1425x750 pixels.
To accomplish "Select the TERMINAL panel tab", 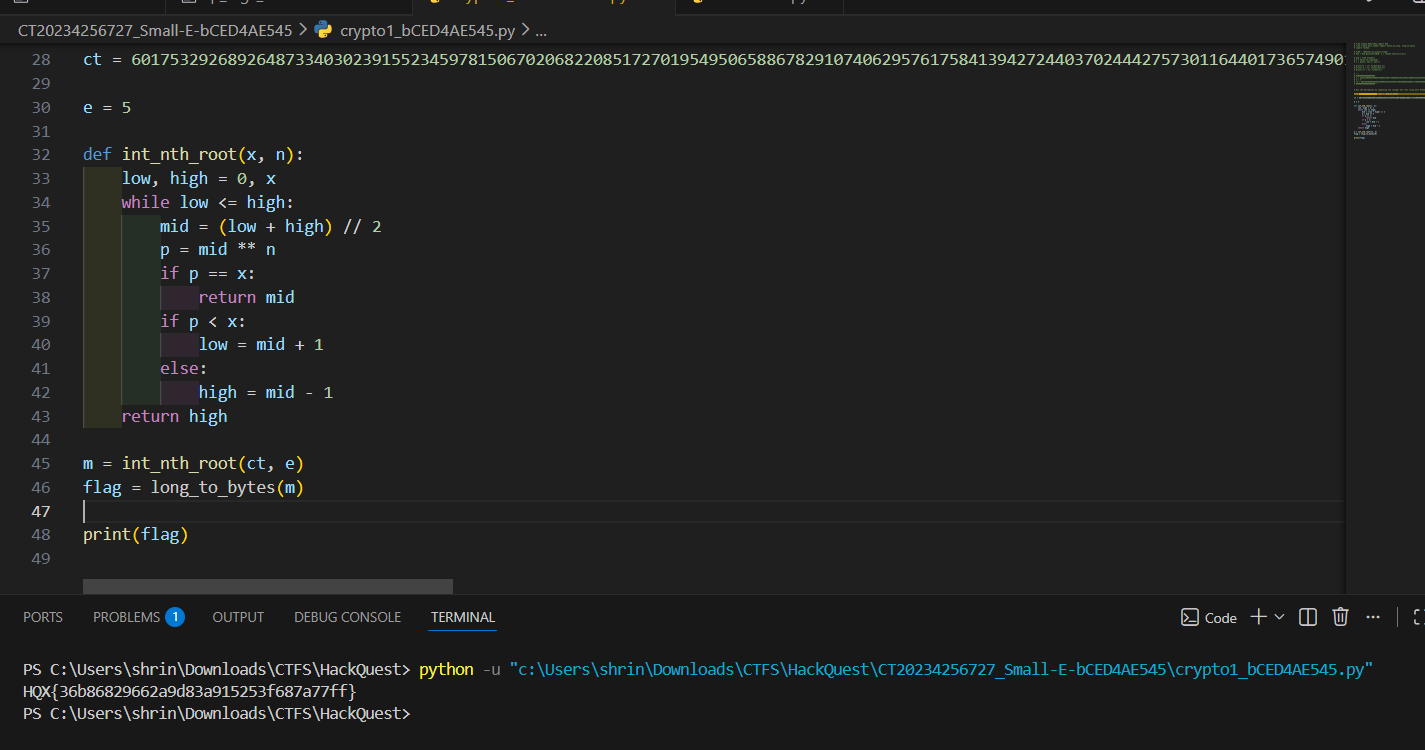I will [x=463, y=617].
